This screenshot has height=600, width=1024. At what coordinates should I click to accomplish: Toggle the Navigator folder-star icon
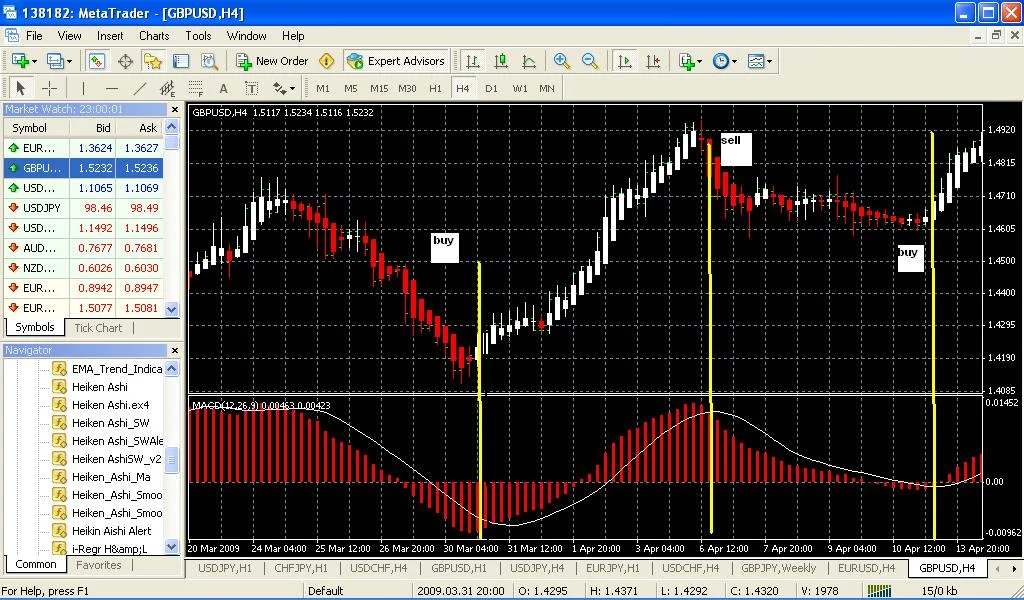pos(153,61)
